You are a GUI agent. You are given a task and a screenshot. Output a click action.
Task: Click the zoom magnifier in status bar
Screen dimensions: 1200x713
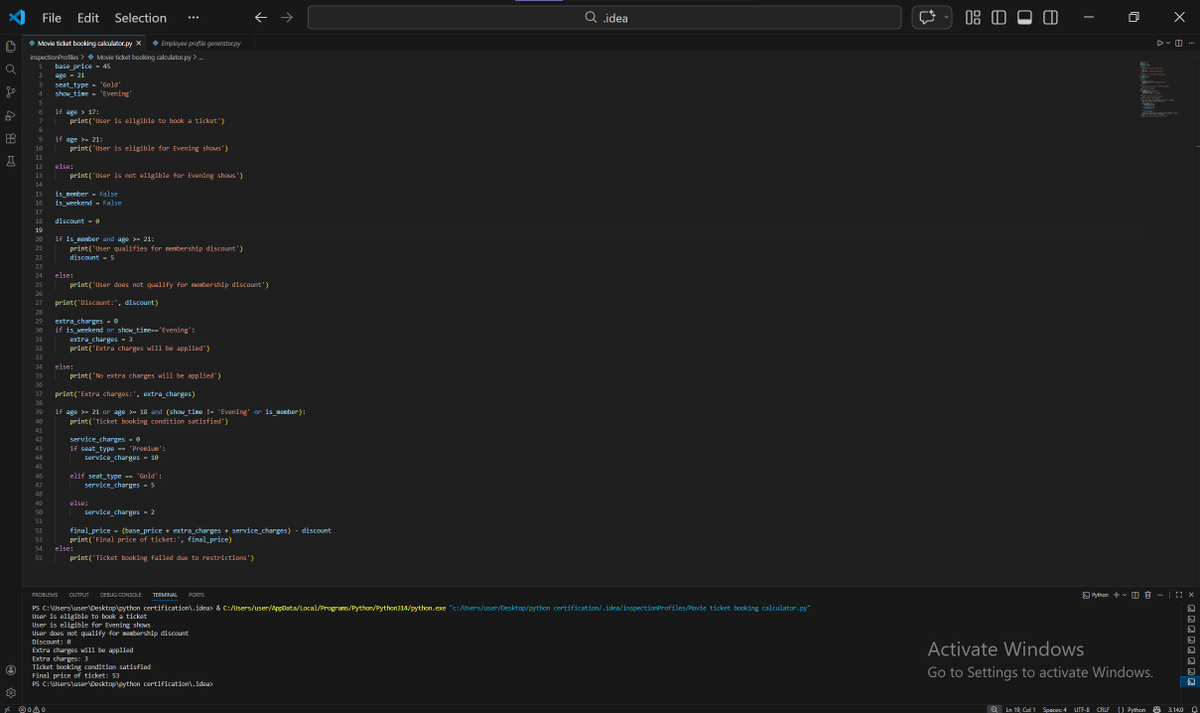pos(994,709)
